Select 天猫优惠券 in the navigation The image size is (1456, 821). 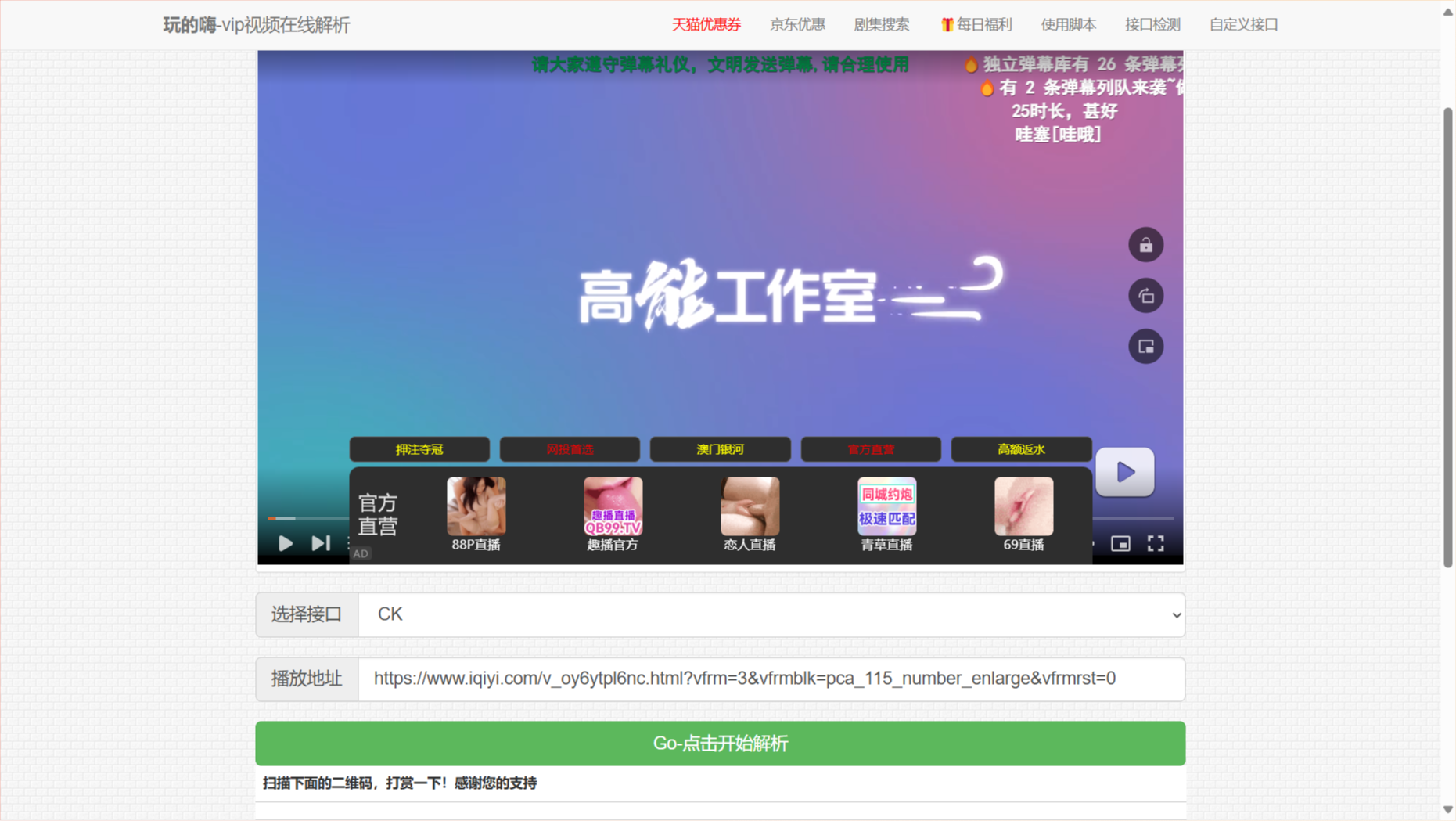[x=705, y=24]
